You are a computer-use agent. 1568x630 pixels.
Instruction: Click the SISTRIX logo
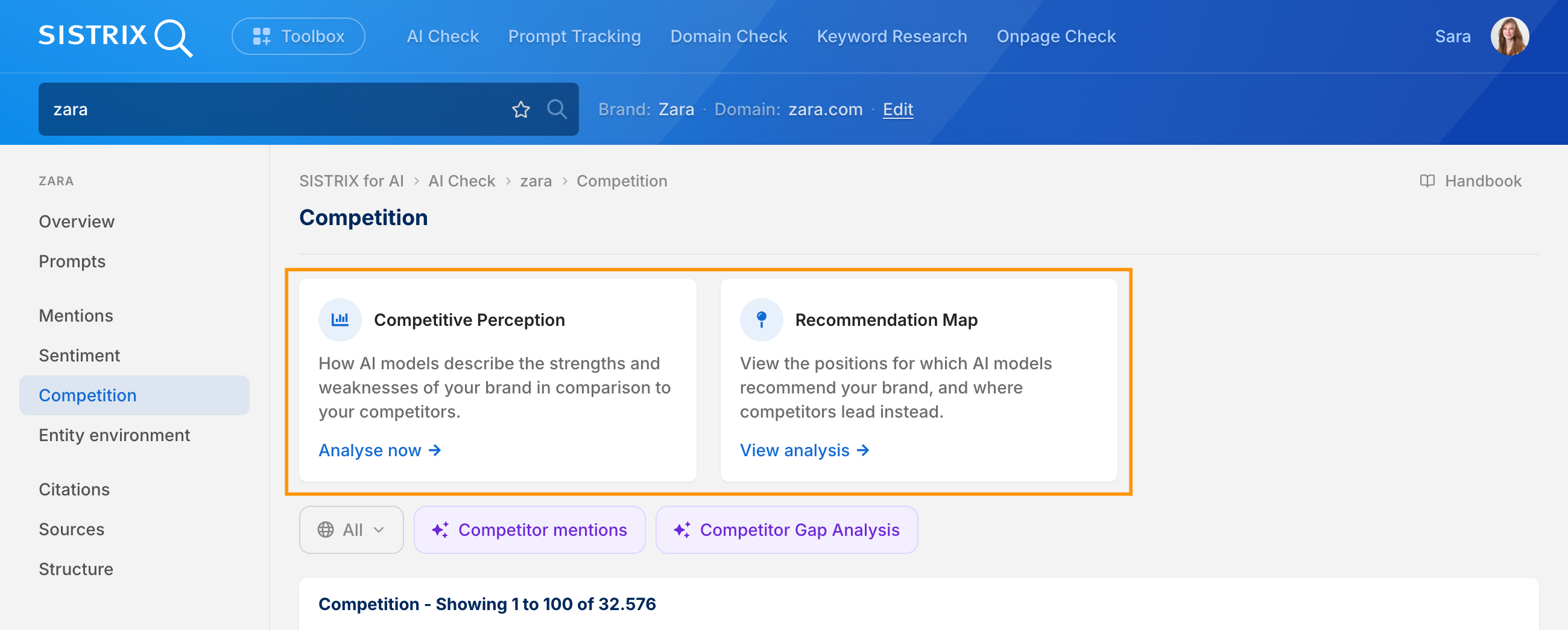click(116, 37)
